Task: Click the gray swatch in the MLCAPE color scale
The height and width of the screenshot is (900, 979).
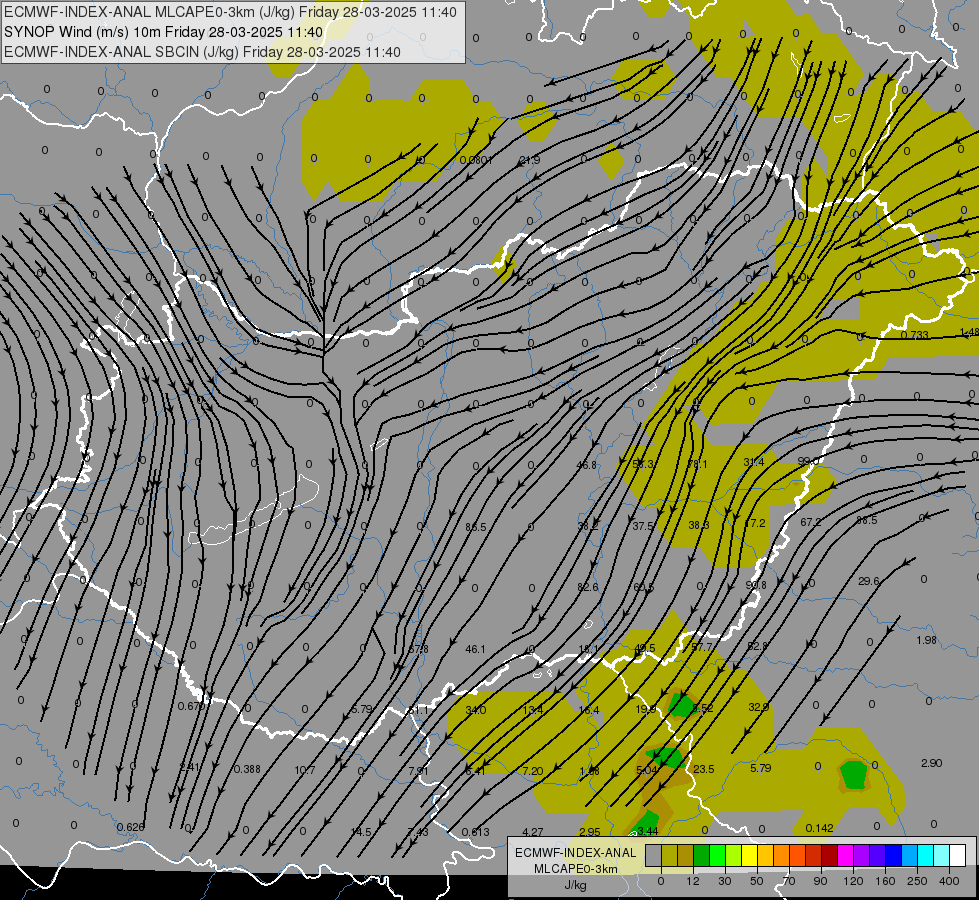Action: (653, 855)
